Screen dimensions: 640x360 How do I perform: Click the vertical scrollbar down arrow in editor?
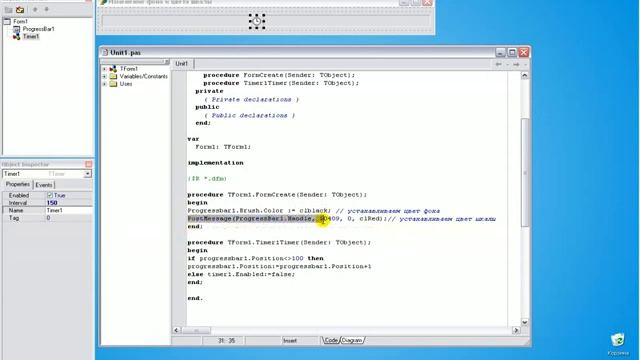click(x=524, y=322)
